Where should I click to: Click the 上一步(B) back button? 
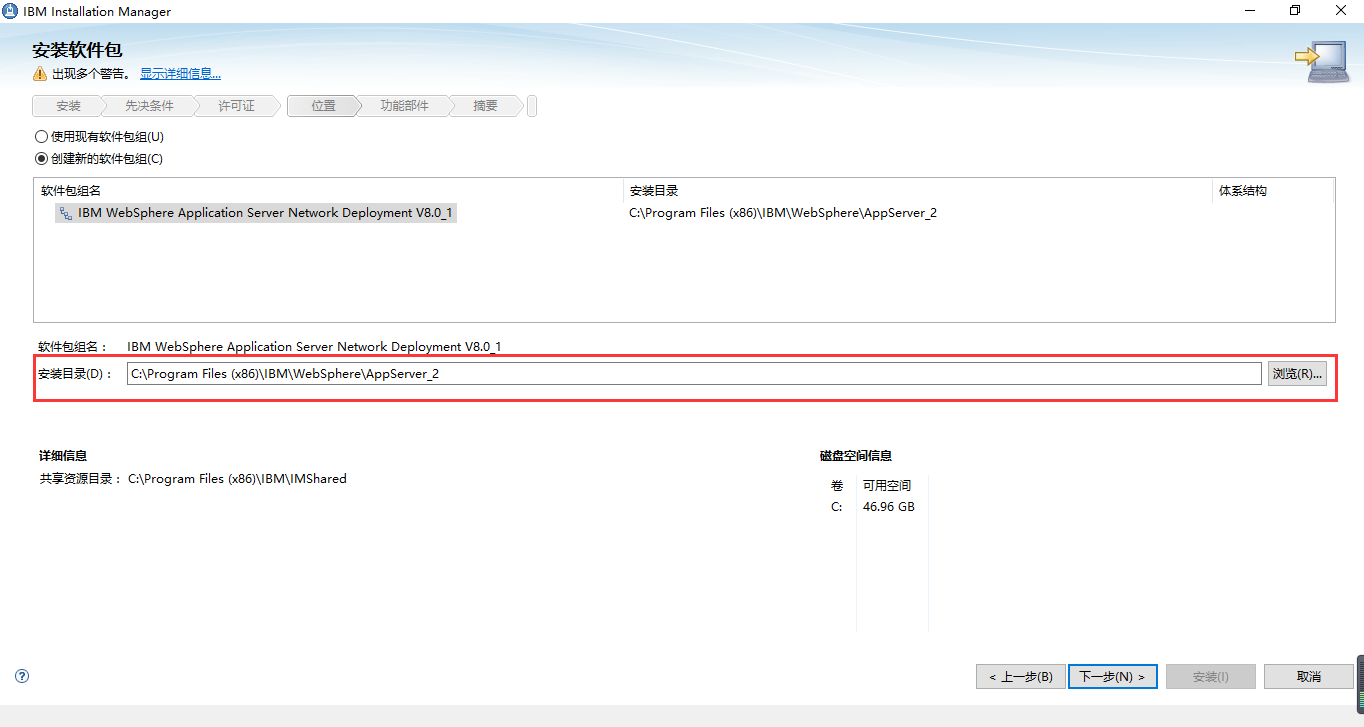point(1021,677)
